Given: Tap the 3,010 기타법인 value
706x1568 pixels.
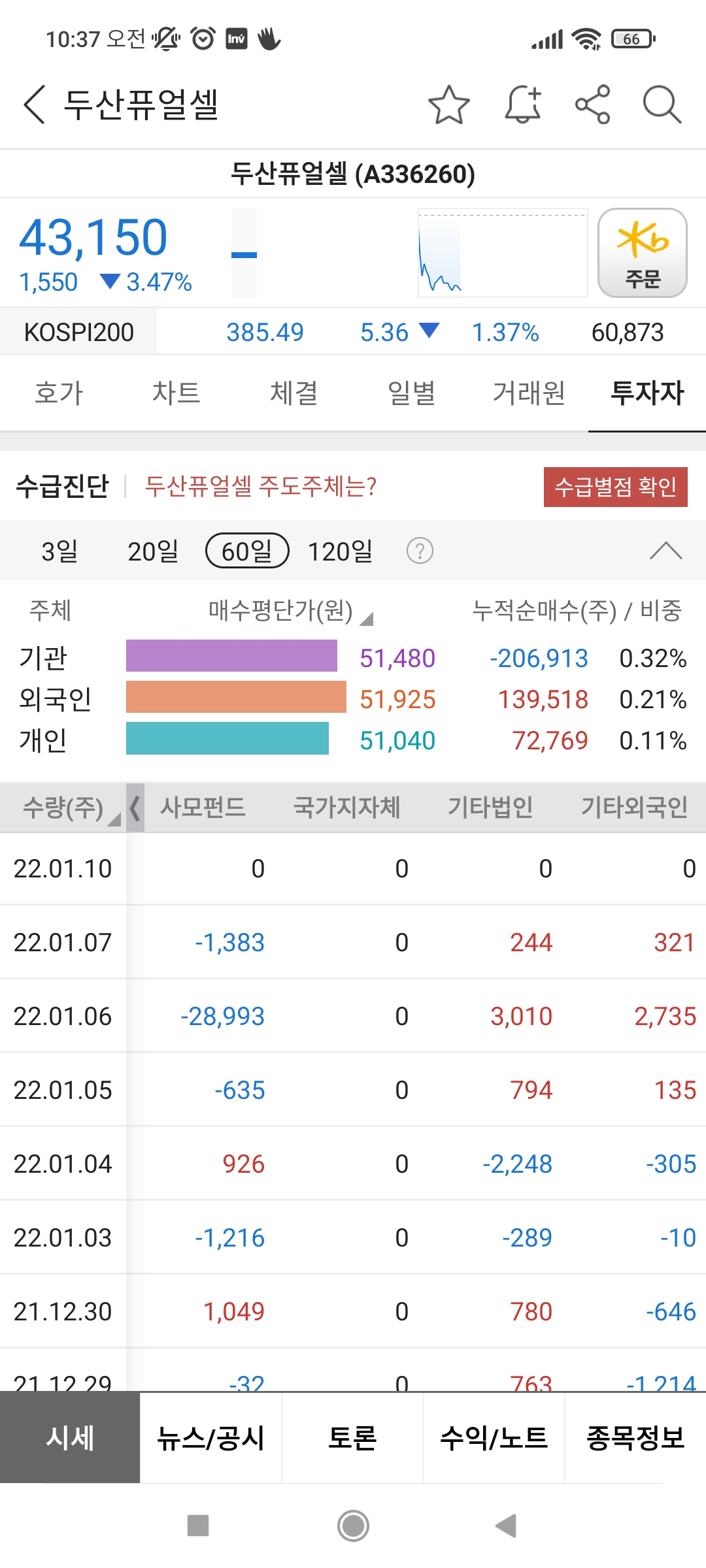Looking at the screenshot, I should pos(521,1016).
